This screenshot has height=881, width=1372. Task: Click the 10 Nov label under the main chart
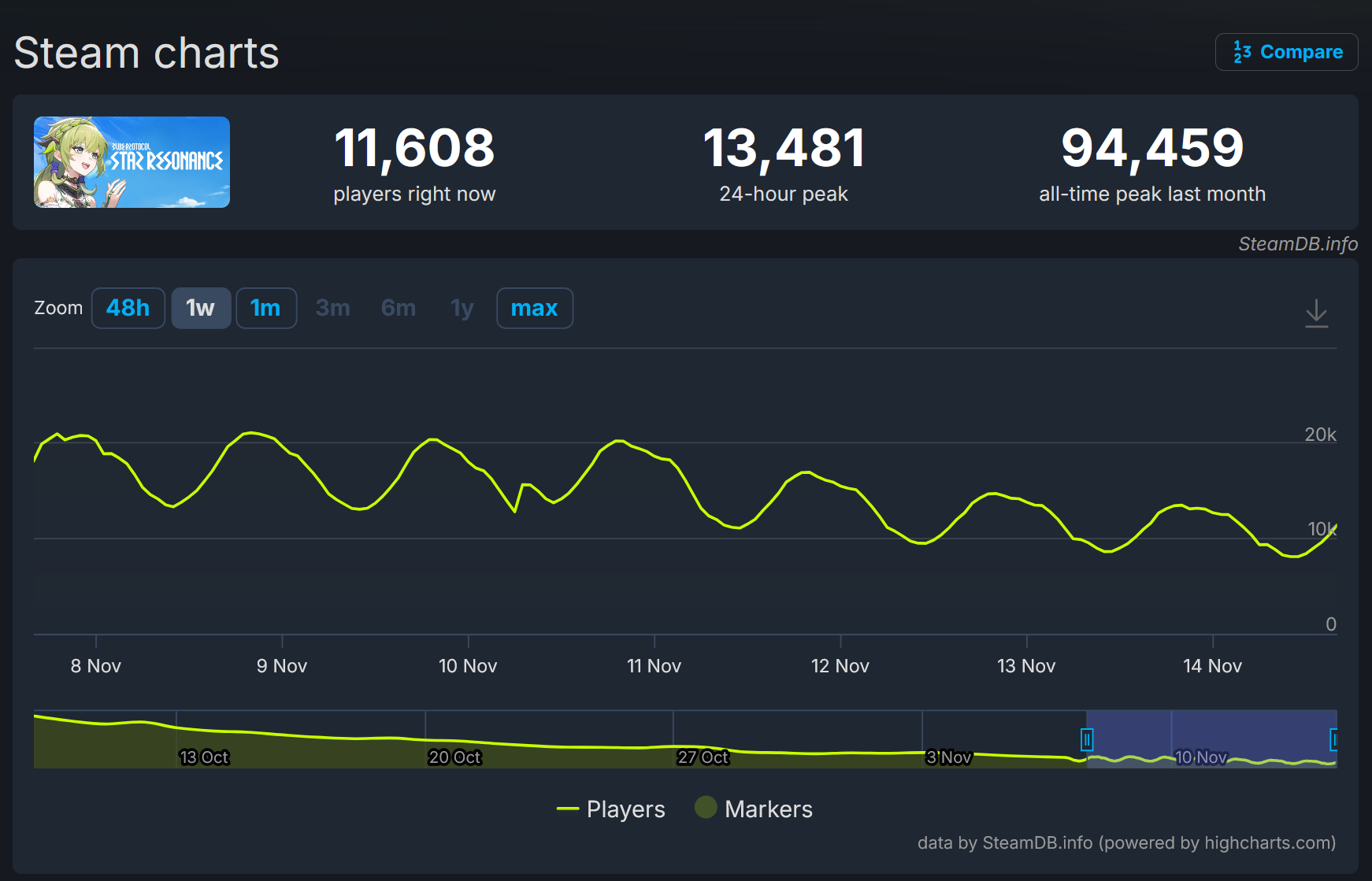click(x=468, y=666)
